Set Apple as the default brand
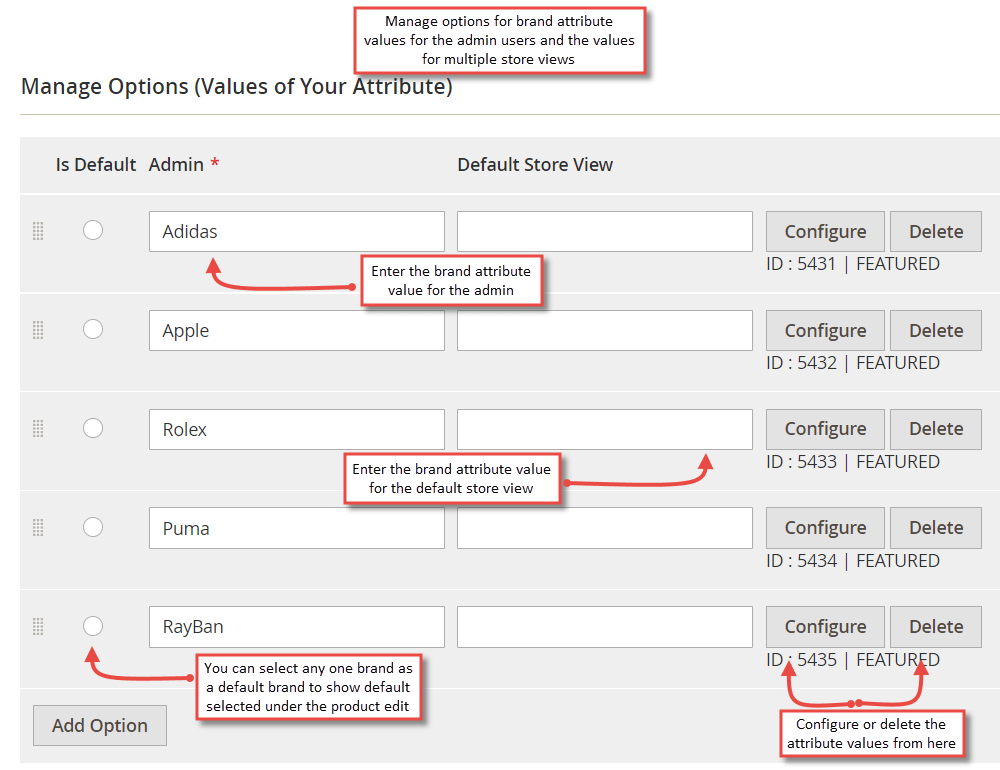Image resolution: width=1000 pixels, height=770 pixels. pos(93,329)
